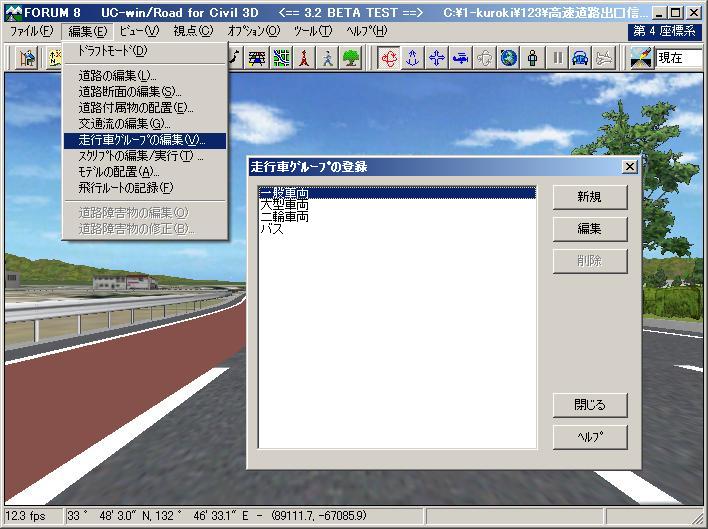Choose 交通流の編集(G) menu entry
Image resolution: width=708 pixels, height=529 pixels.
[x=144, y=124]
